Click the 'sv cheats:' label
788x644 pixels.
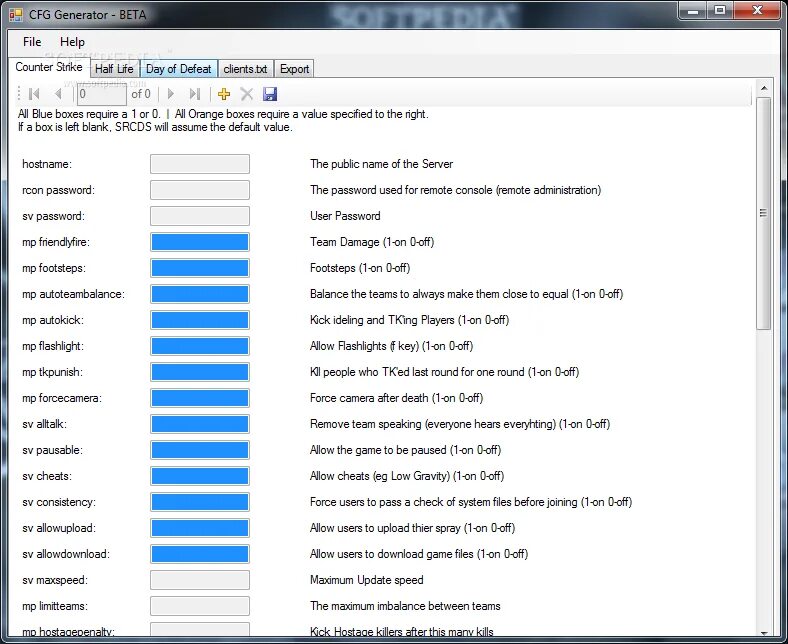47,476
